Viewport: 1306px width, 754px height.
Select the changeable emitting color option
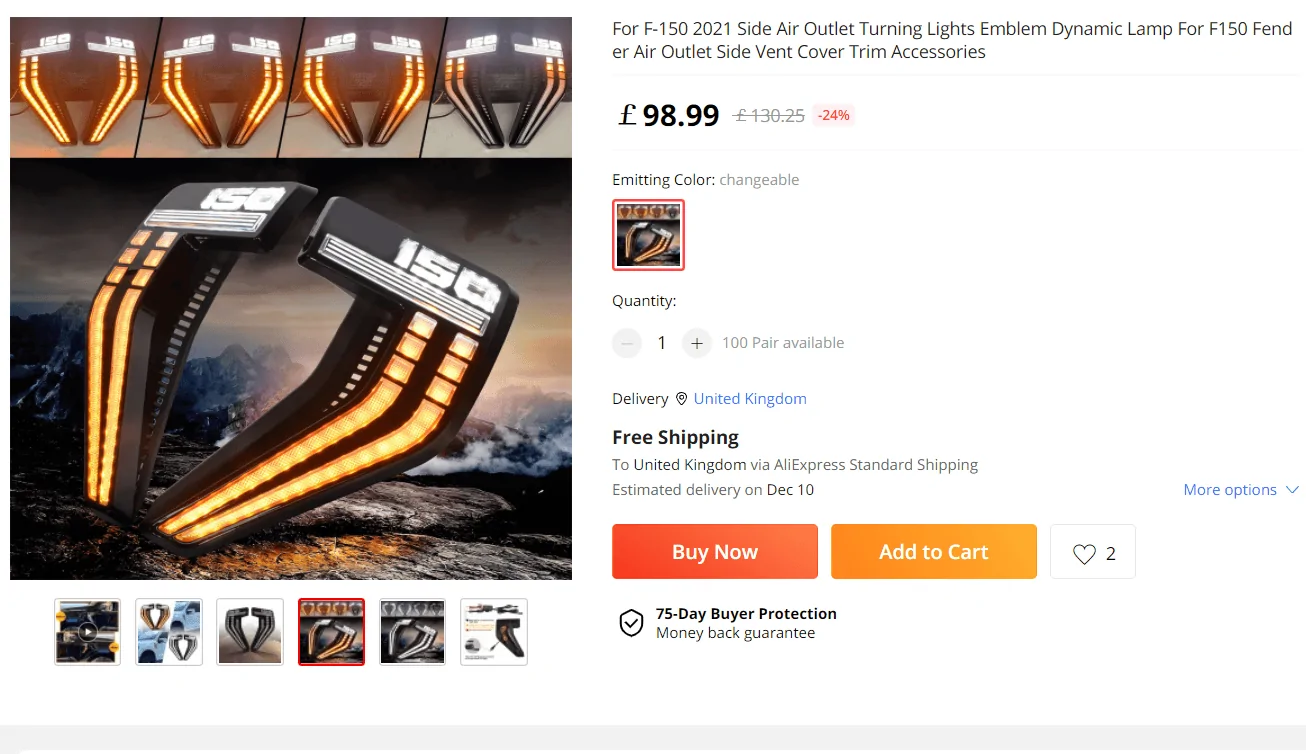(x=648, y=235)
